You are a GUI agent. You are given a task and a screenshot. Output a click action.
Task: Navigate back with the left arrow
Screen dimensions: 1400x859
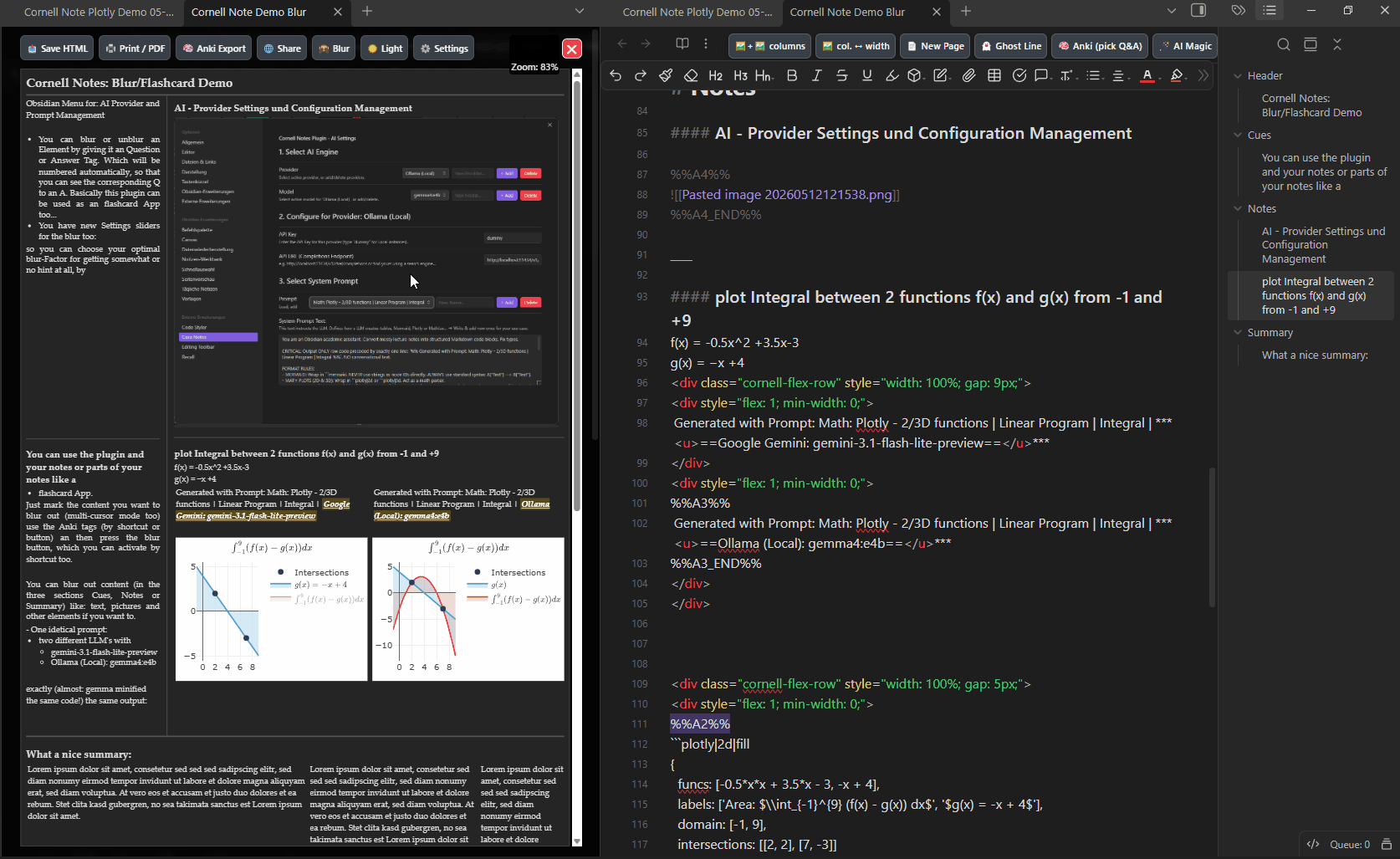[x=621, y=43]
